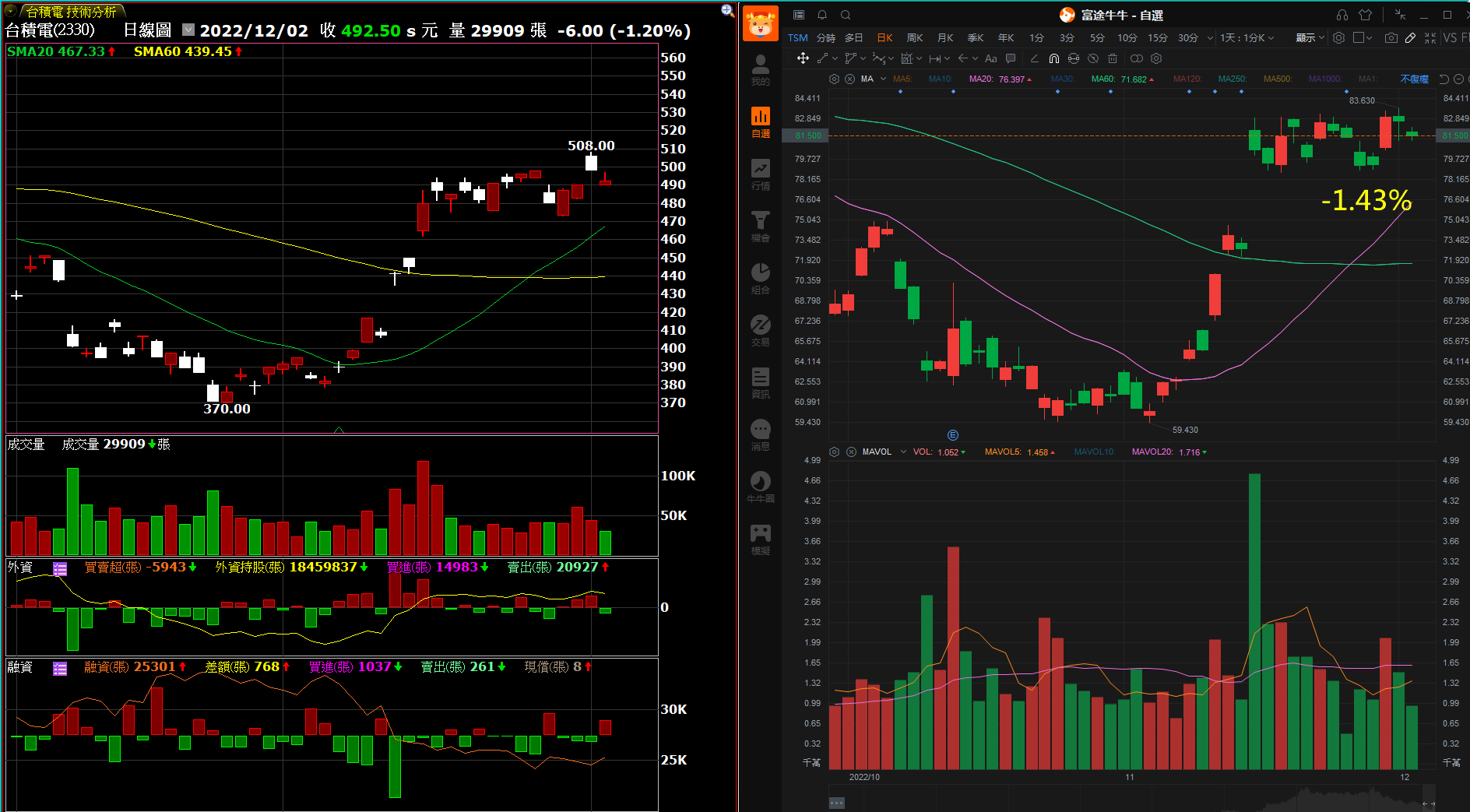Screen dimensions: 1470x812
Task: Toggle hide drawings eye icon
Action: (1093, 58)
